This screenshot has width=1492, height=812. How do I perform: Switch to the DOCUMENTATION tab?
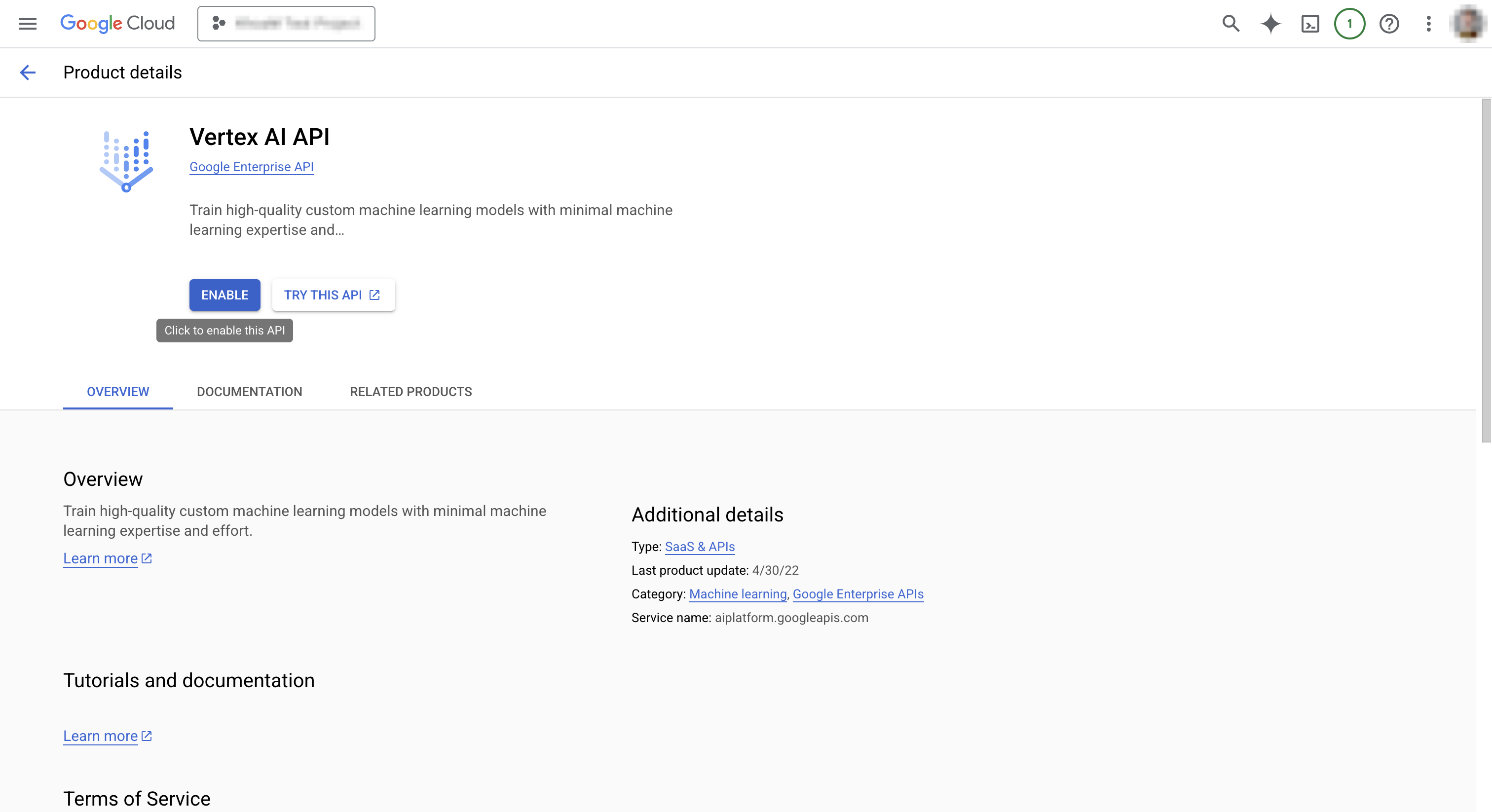click(250, 392)
